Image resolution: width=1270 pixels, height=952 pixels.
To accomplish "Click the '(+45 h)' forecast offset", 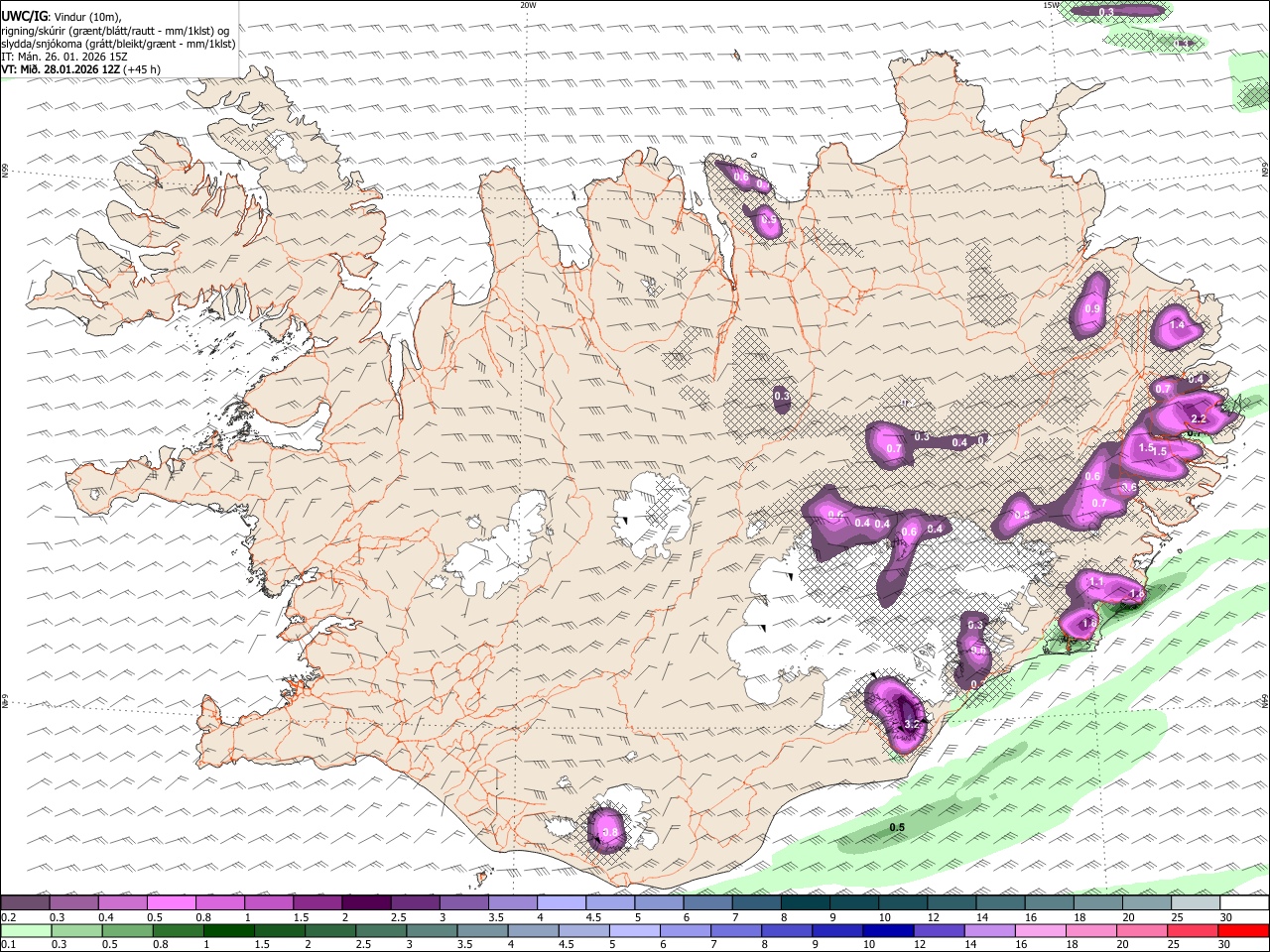I will 143,69.
